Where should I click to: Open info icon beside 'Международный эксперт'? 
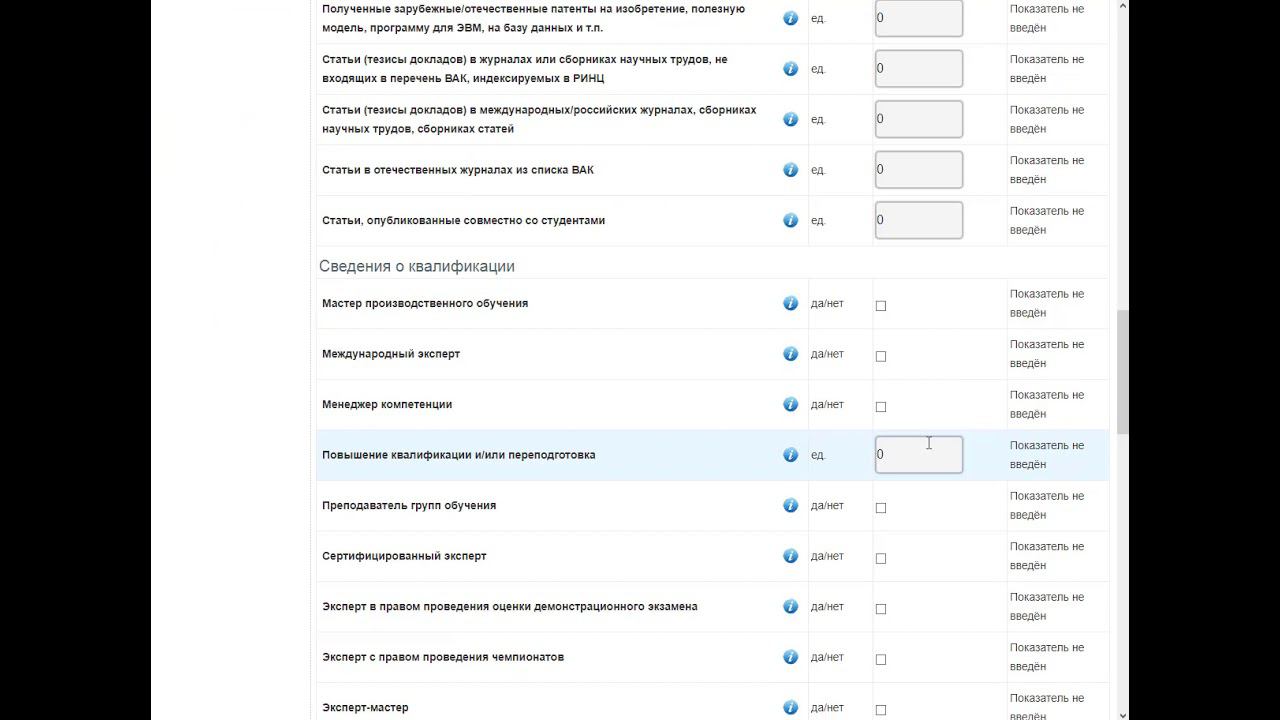click(790, 354)
